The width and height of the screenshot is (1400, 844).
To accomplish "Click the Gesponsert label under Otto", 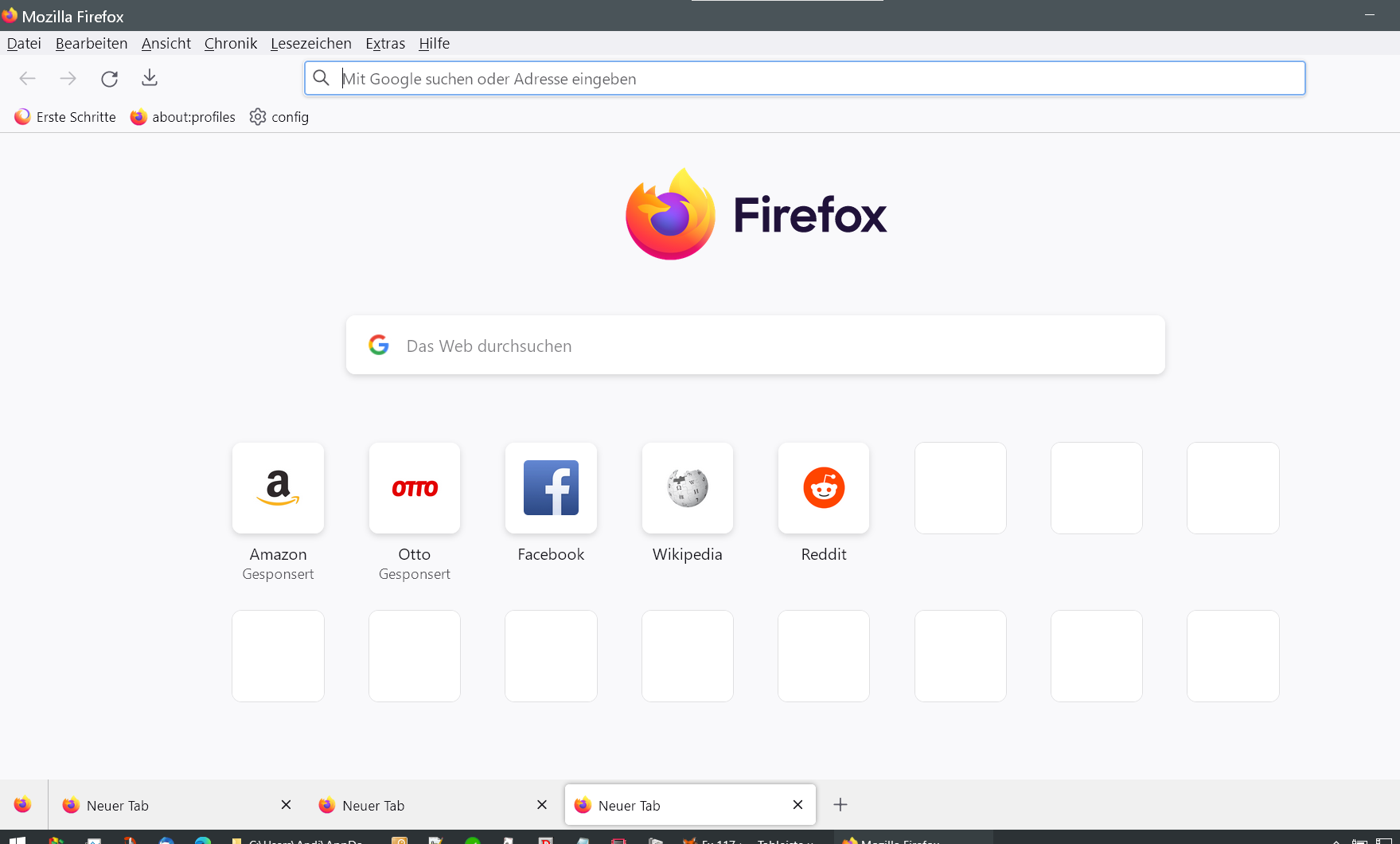I will [x=415, y=574].
